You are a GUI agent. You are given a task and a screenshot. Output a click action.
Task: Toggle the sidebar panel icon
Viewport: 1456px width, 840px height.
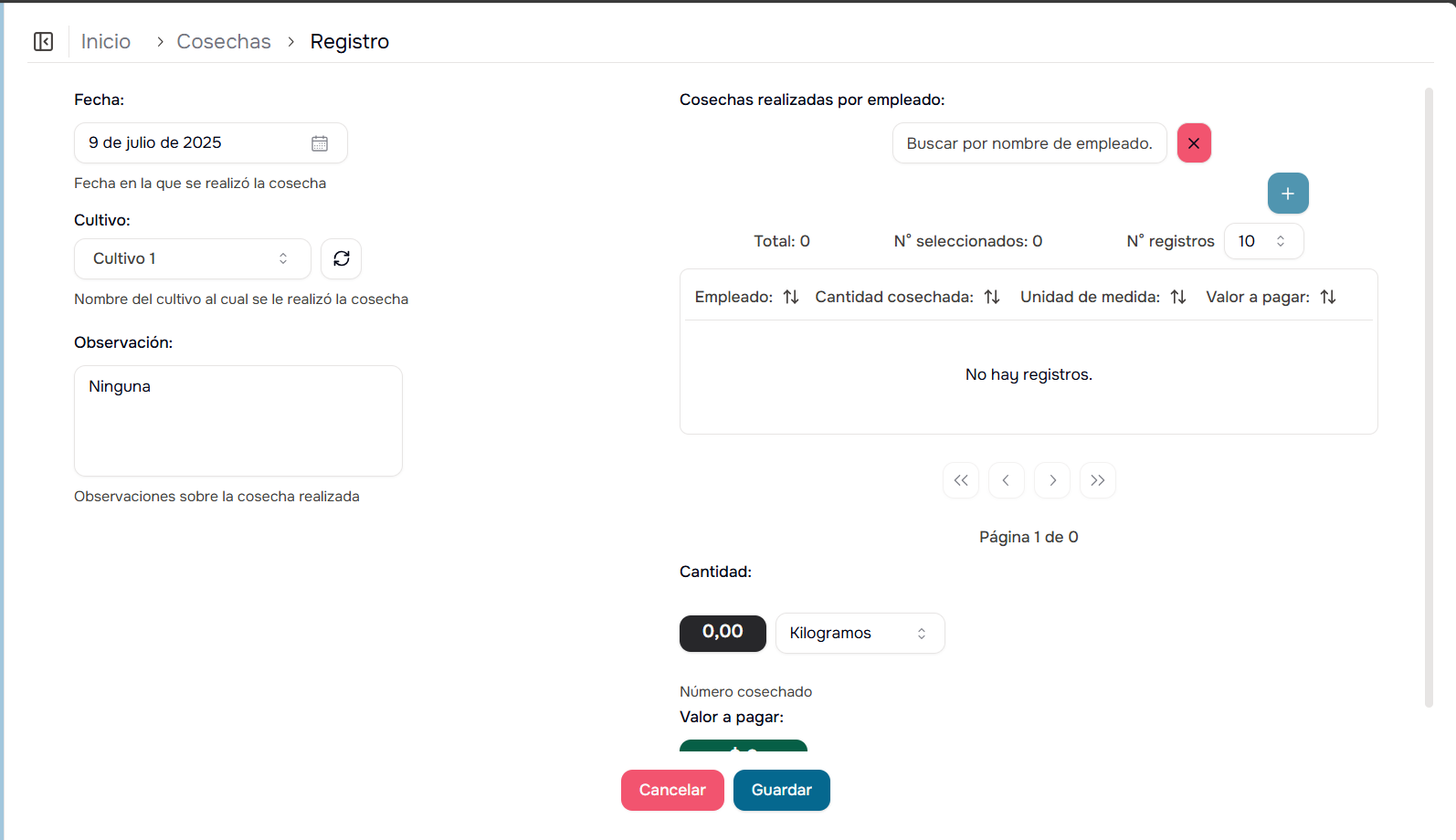(x=43, y=42)
